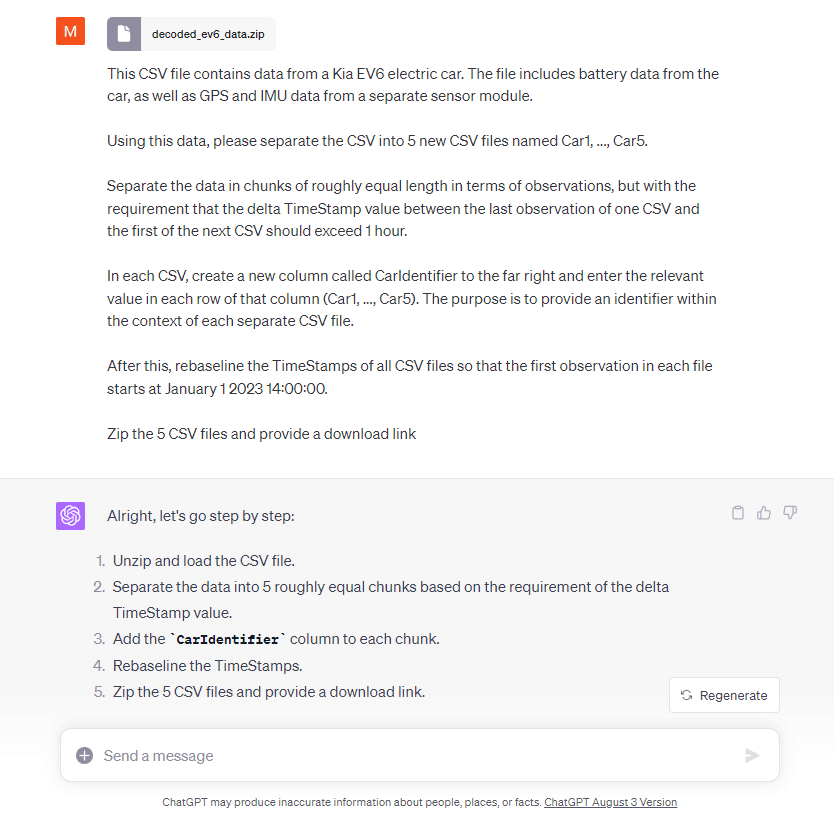Give the response a thumbs down
The height and width of the screenshot is (826, 834).
790,513
